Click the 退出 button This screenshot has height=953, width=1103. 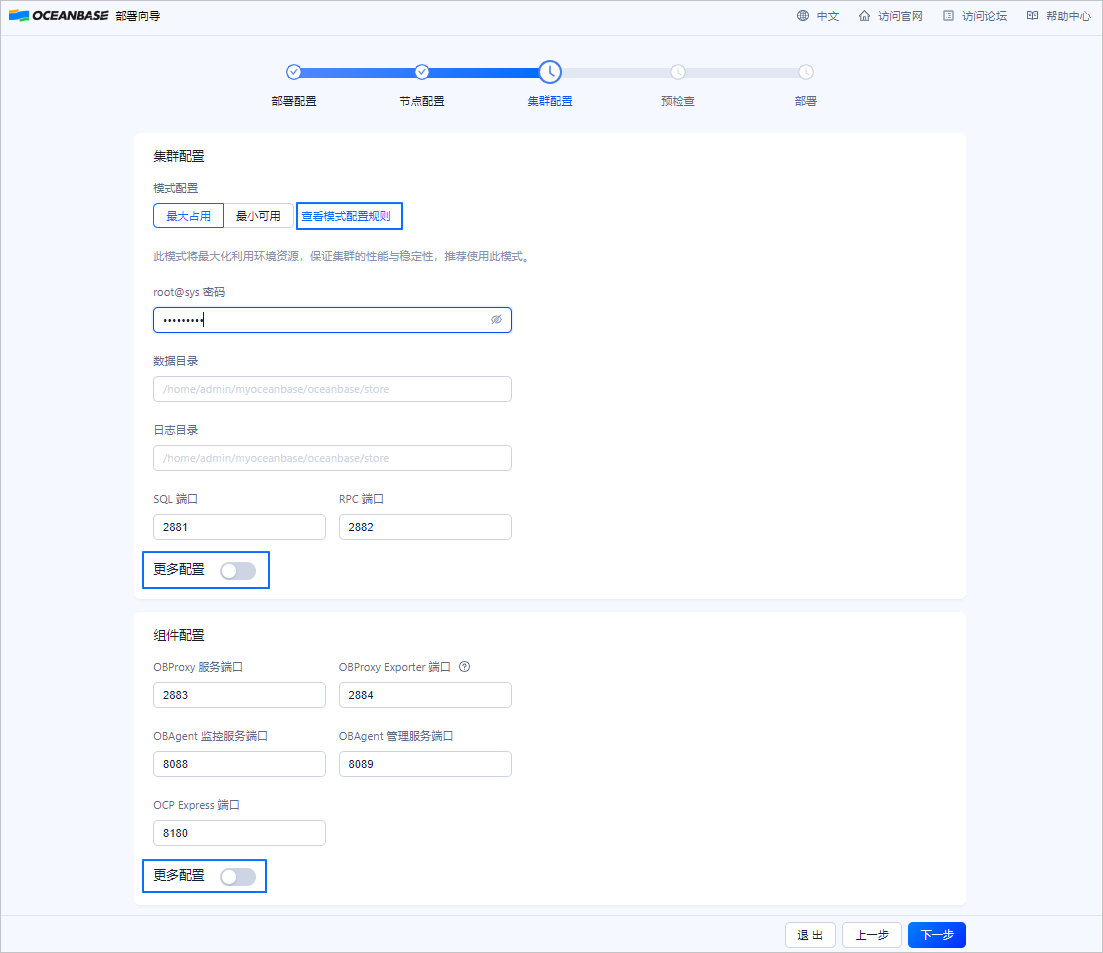[810, 935]
